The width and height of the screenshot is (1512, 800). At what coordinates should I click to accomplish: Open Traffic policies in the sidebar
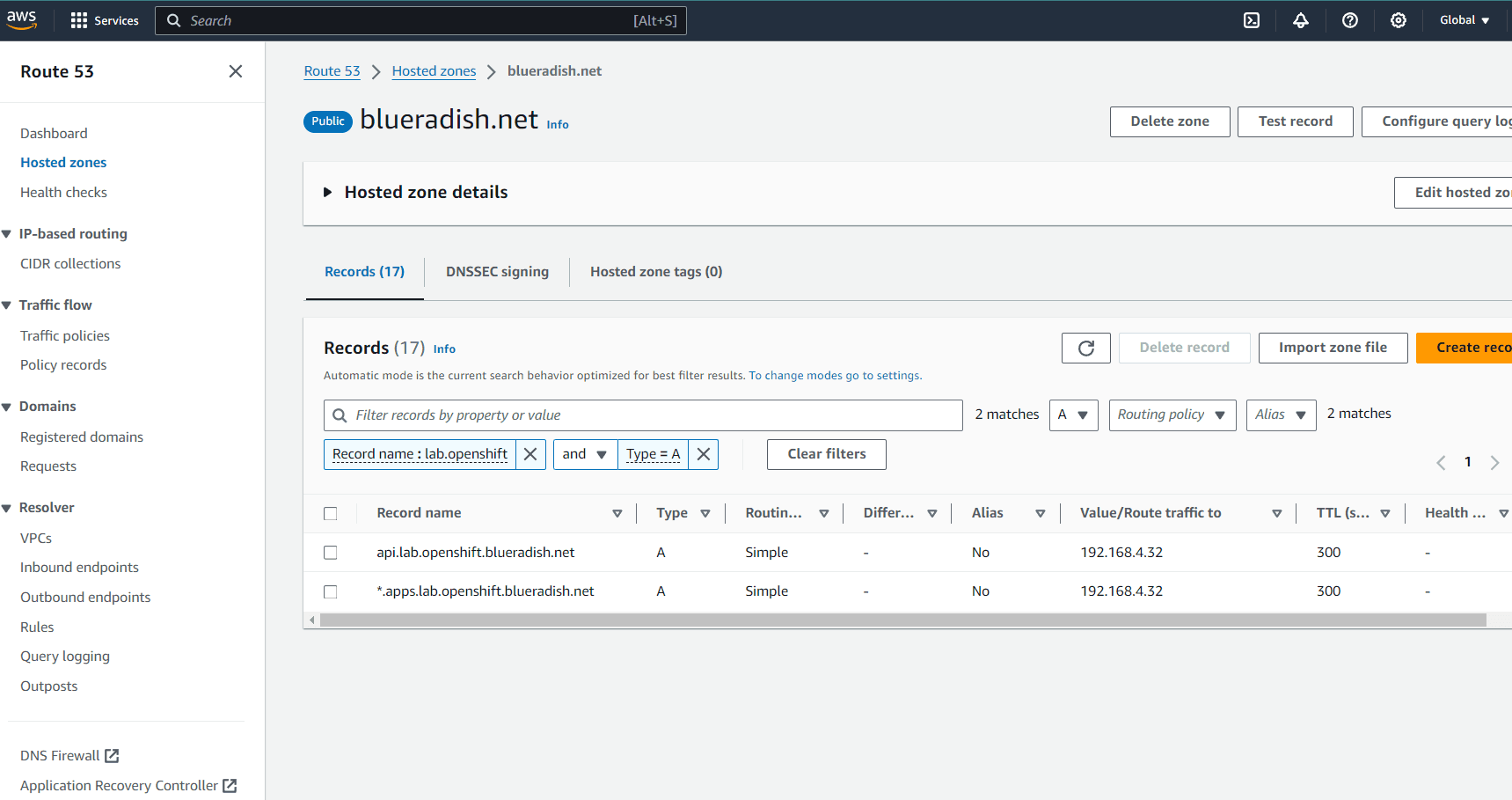(65, 336)
